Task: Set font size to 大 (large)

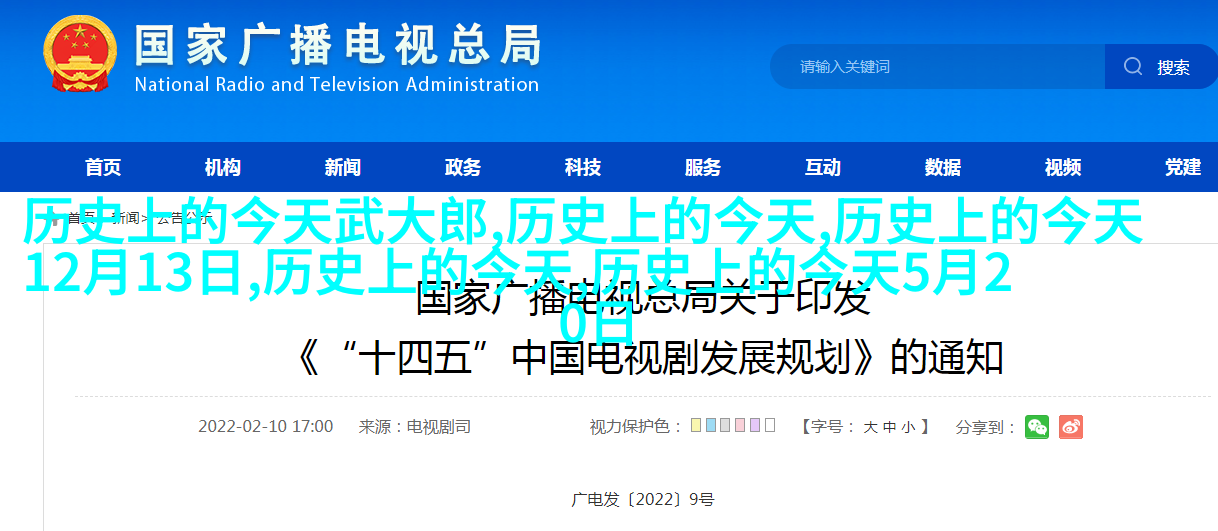Action: click(x=870, y=427)
